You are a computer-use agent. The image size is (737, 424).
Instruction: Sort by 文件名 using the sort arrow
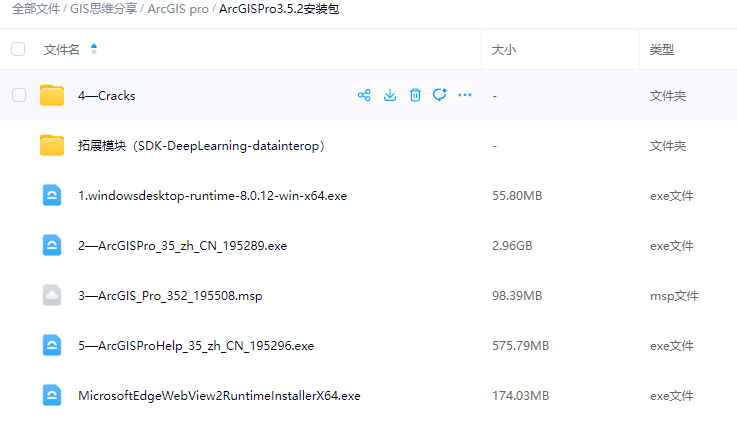[94, 49]
